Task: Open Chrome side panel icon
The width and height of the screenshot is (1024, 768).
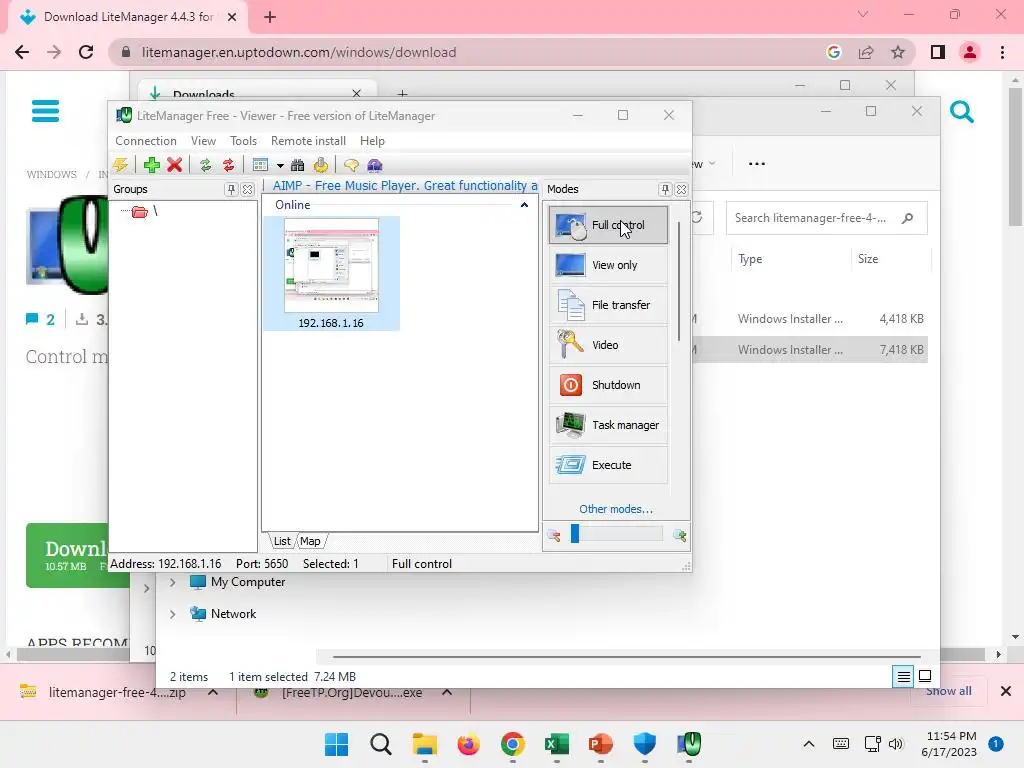Action: click(x=938, y=52)
